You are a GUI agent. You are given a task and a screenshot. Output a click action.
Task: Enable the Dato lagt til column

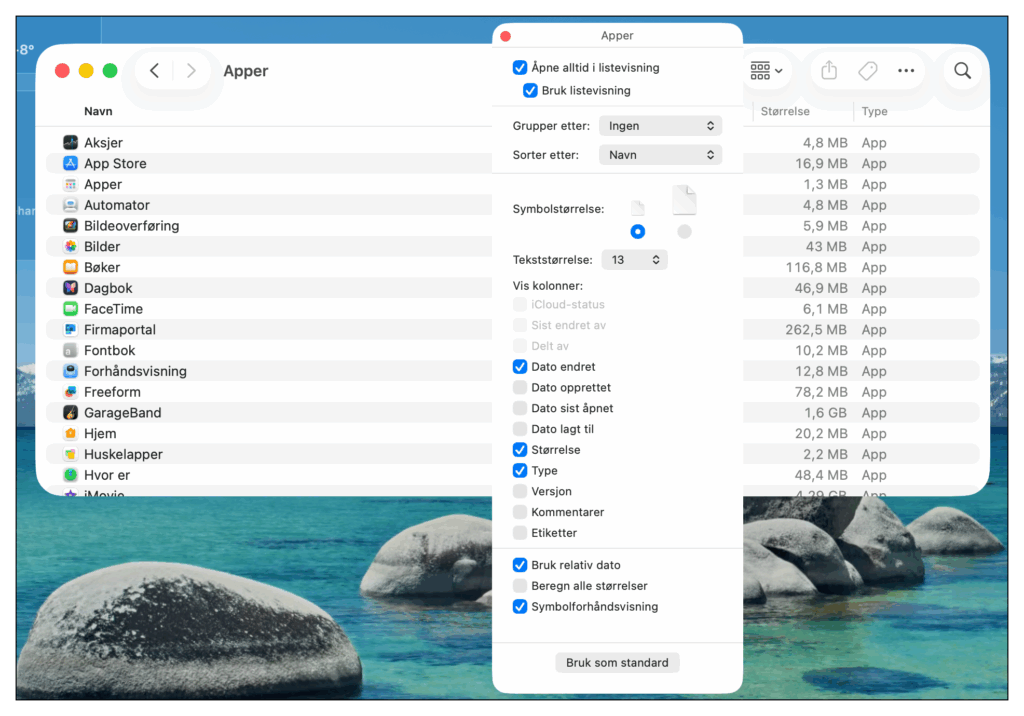coord(520,429)
